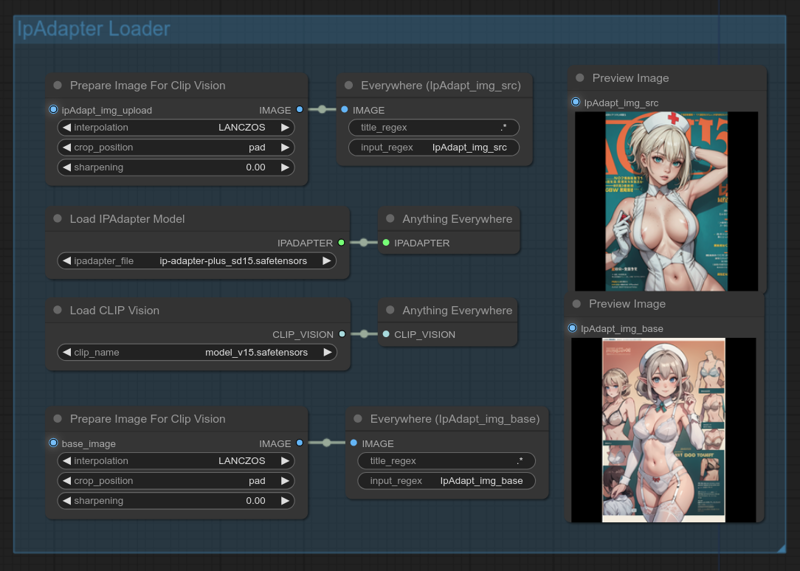The image size is (800, 571).
Task: Increase sharpening in IpAdapt_img_upload node
Action: 285,167
